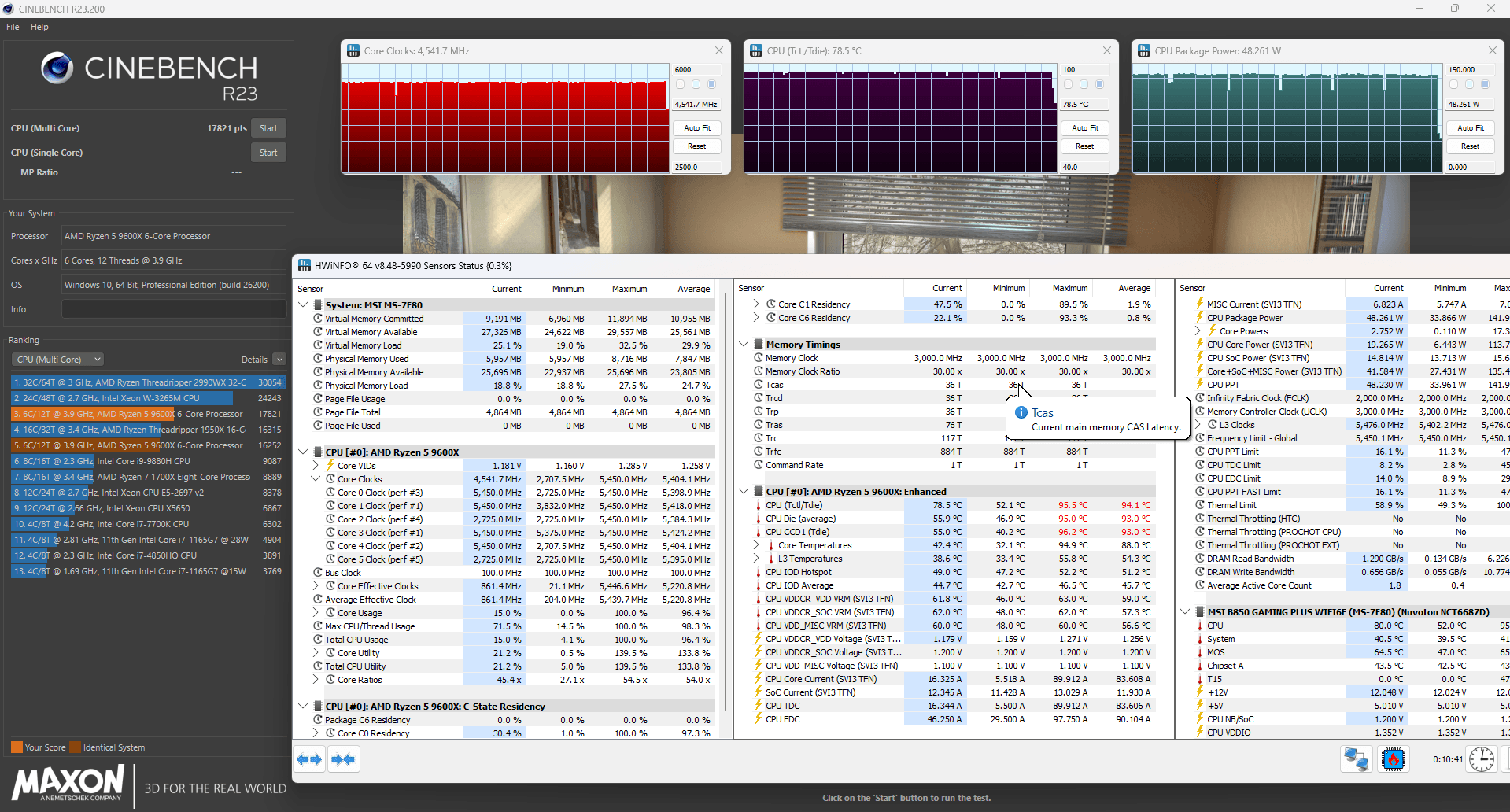
Task: Click the lightning icon beside CPU Package Power
Action: pyautogui.click(x=1200, y=318)
